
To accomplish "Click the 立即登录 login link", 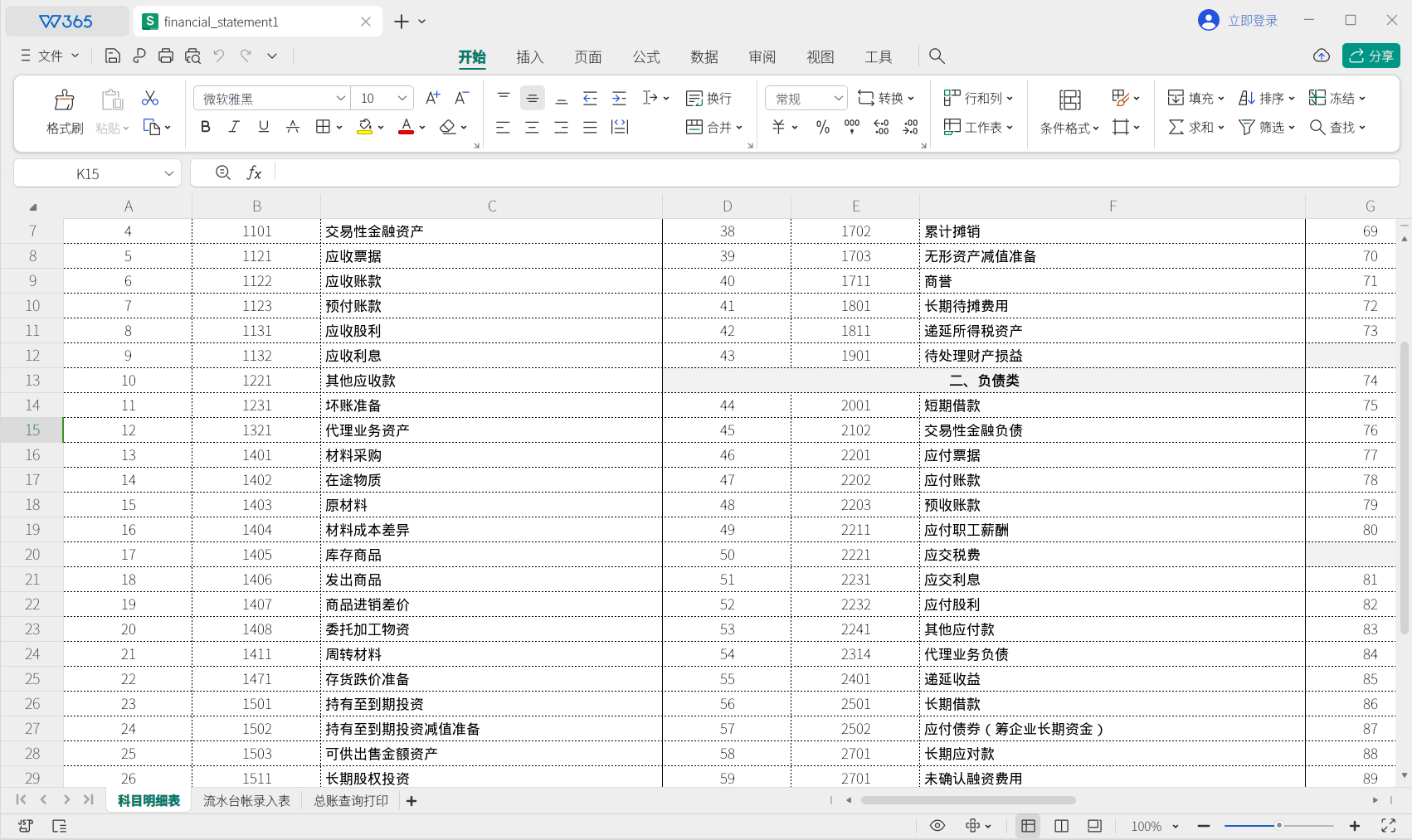I will pyautogui.click(x=1251, y=20).
